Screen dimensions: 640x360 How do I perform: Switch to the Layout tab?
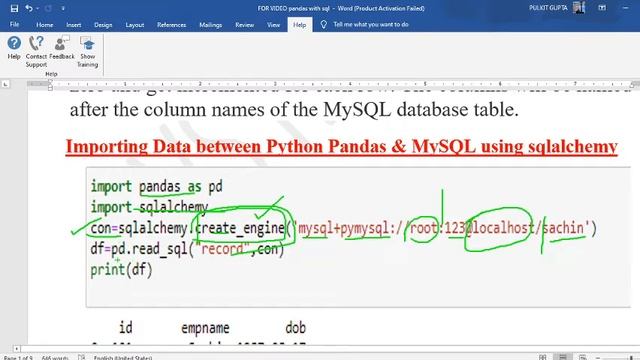click(x=135, y=25)
